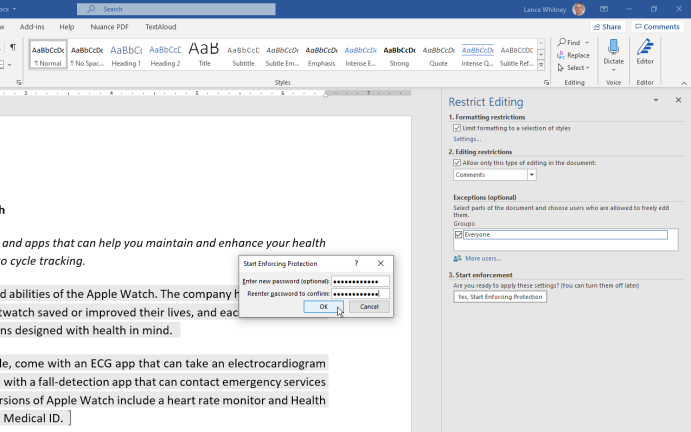Image resolution: width=691 pixels, height=432 pixels.
Task: Click the question mark help icon in dialog
Action: pyautogui.click(x=356, y=264)
